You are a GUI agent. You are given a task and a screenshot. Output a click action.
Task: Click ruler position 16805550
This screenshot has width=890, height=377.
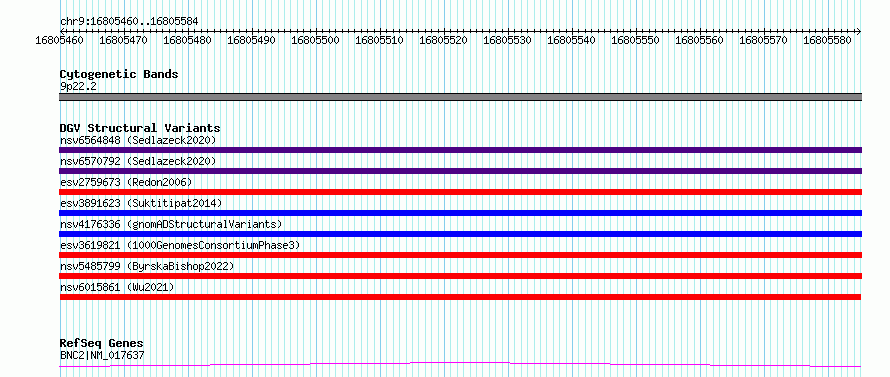[636, 40]
